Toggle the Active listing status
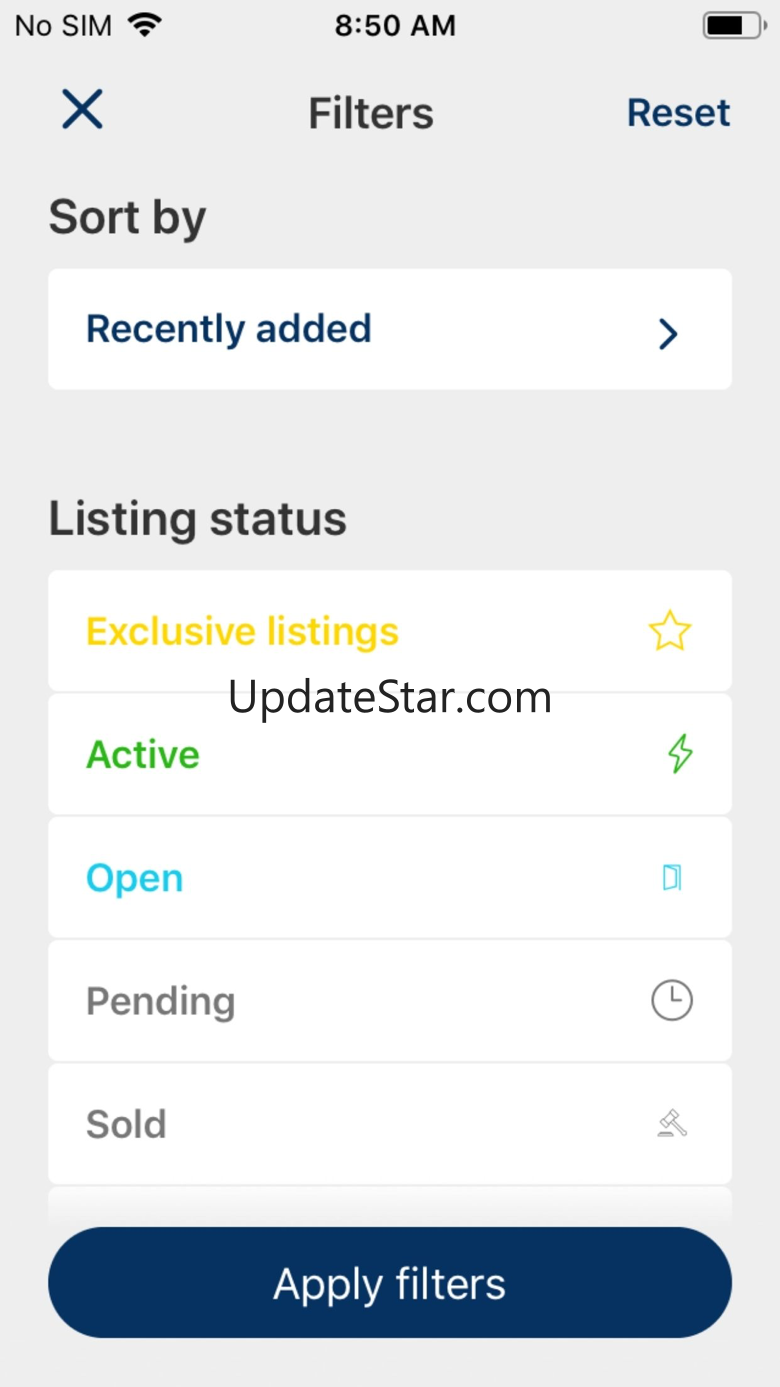The image size is (780, 1387). coord(390,754)
